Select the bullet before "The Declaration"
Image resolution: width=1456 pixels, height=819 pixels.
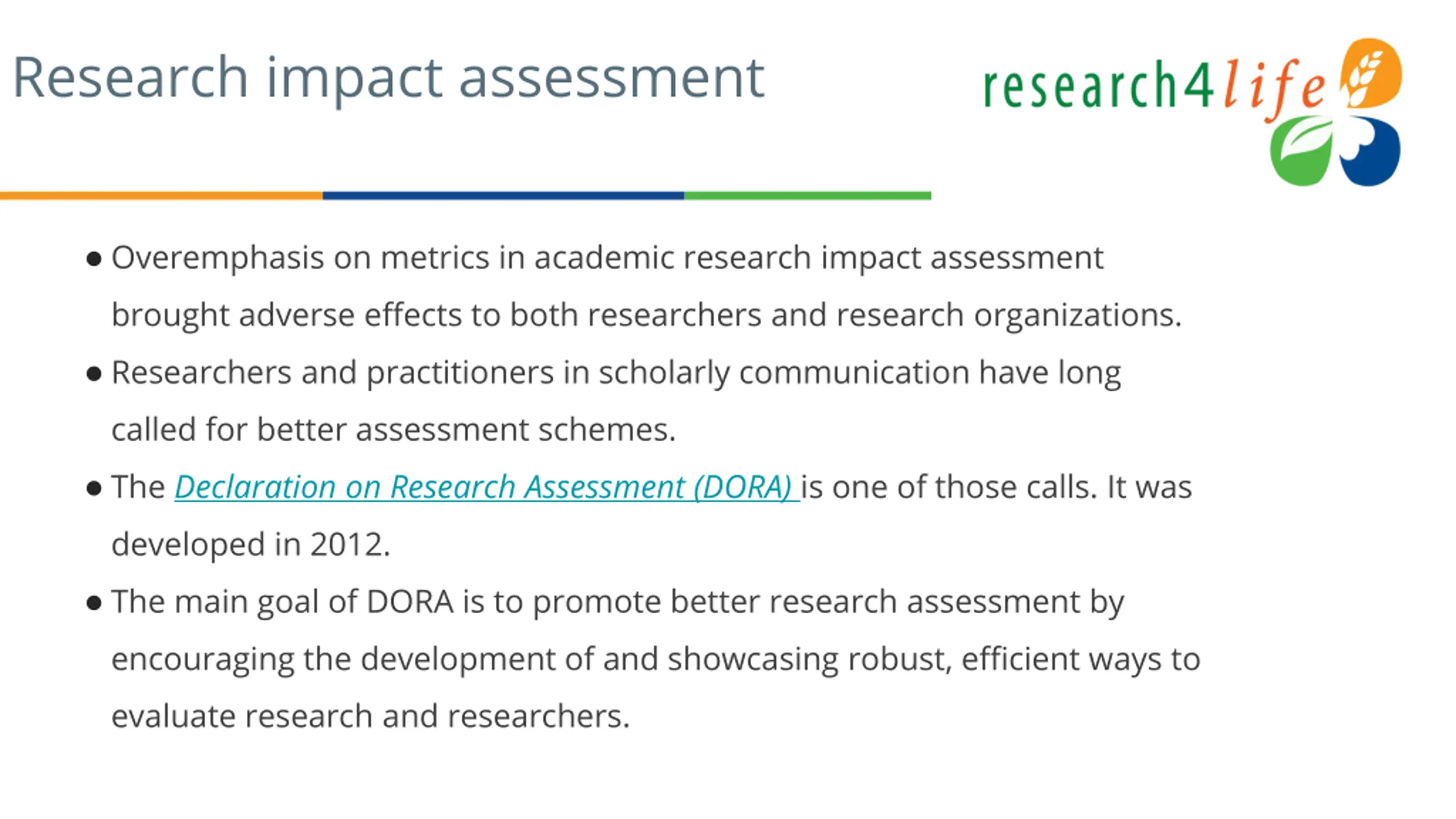(94, 488)
